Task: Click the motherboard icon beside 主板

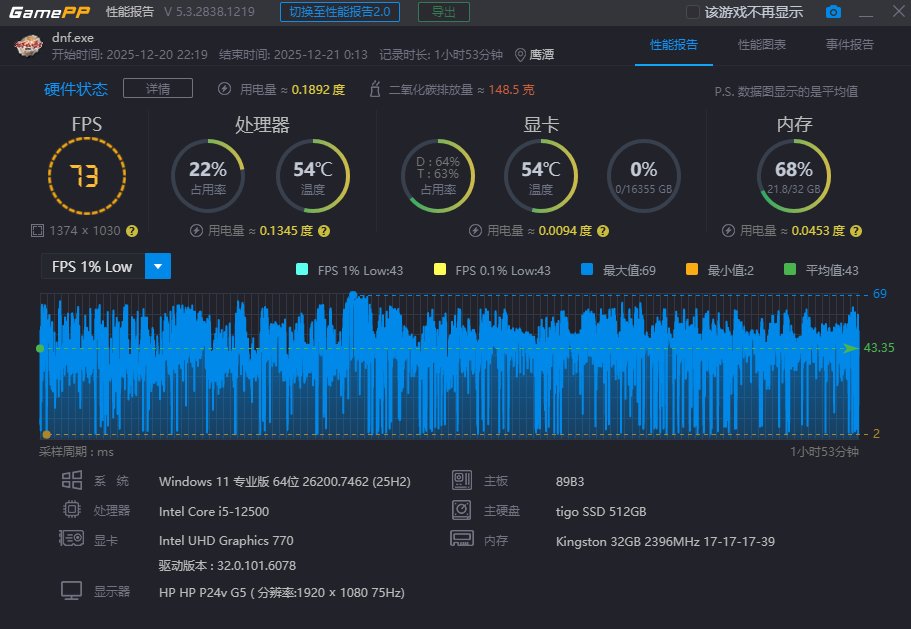Action: pyautogui.click(x=461, y=480)
